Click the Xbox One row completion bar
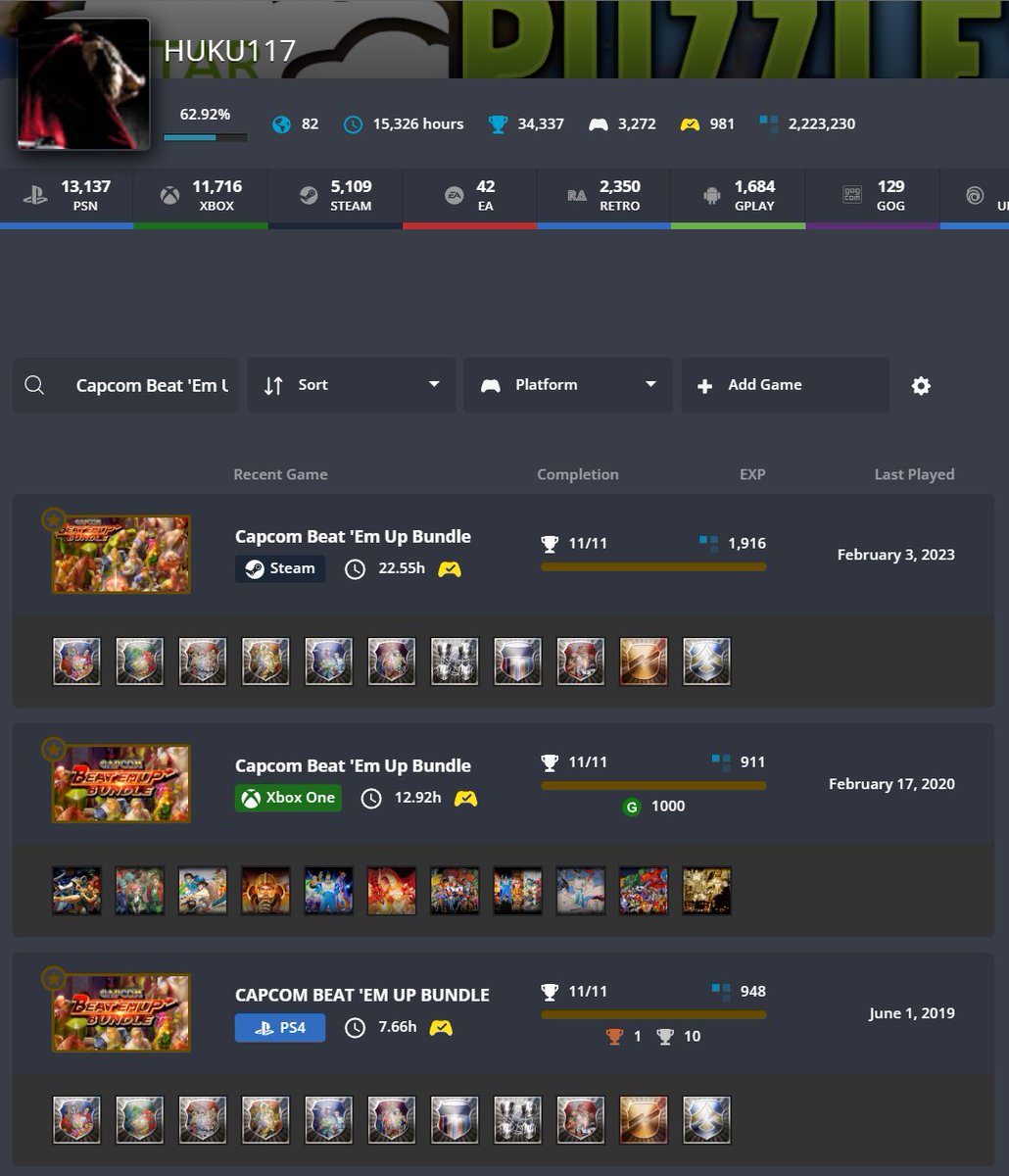 653,785
